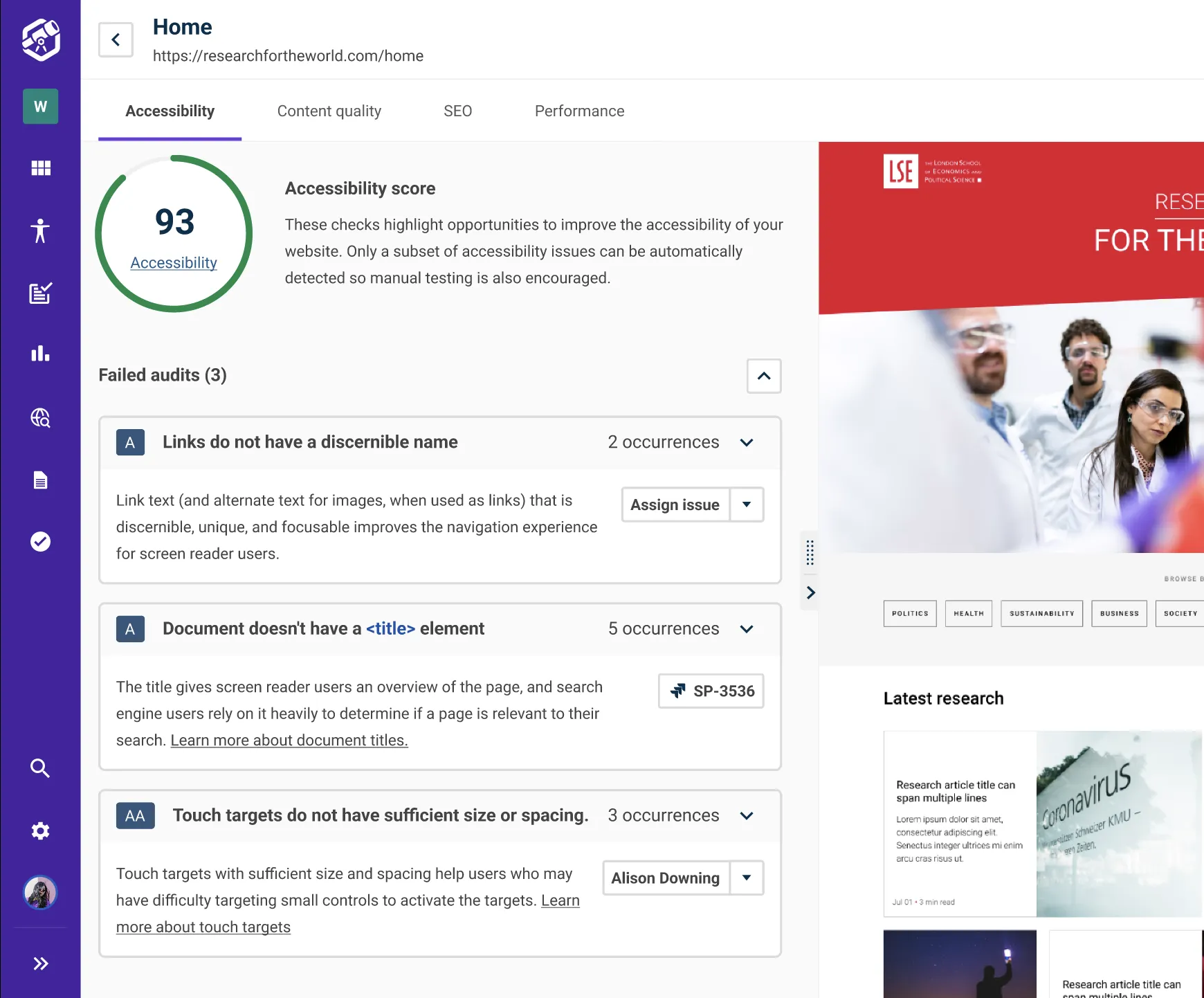This screenshot has width=1204, height=998.
Task: Open the document pages sidebar icon
Action: (x=40, y=480)
